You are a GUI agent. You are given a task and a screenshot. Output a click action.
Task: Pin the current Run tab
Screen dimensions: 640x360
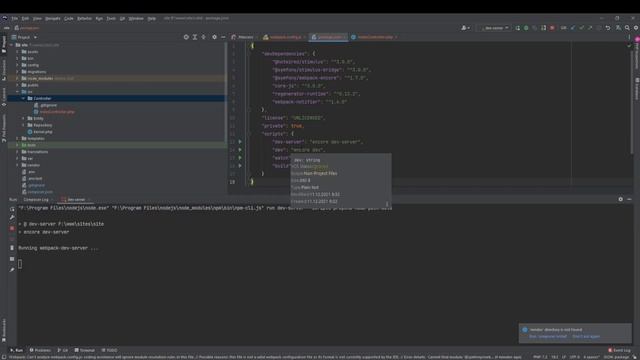[12, 270]
